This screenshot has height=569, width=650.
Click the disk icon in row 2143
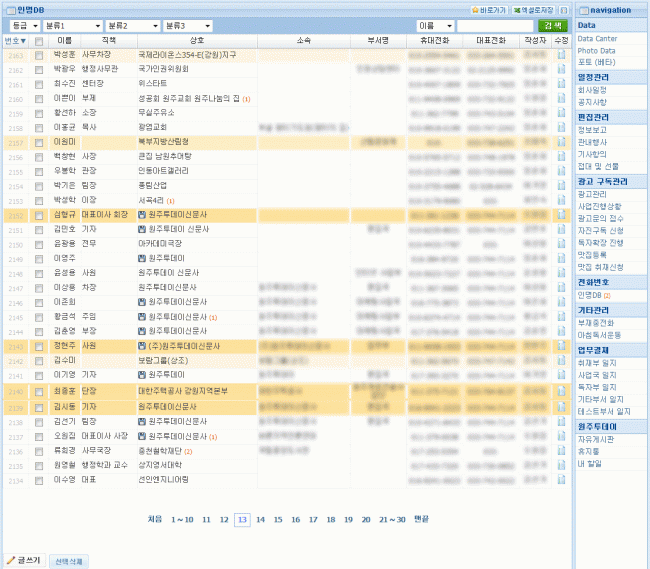(142, 345)
